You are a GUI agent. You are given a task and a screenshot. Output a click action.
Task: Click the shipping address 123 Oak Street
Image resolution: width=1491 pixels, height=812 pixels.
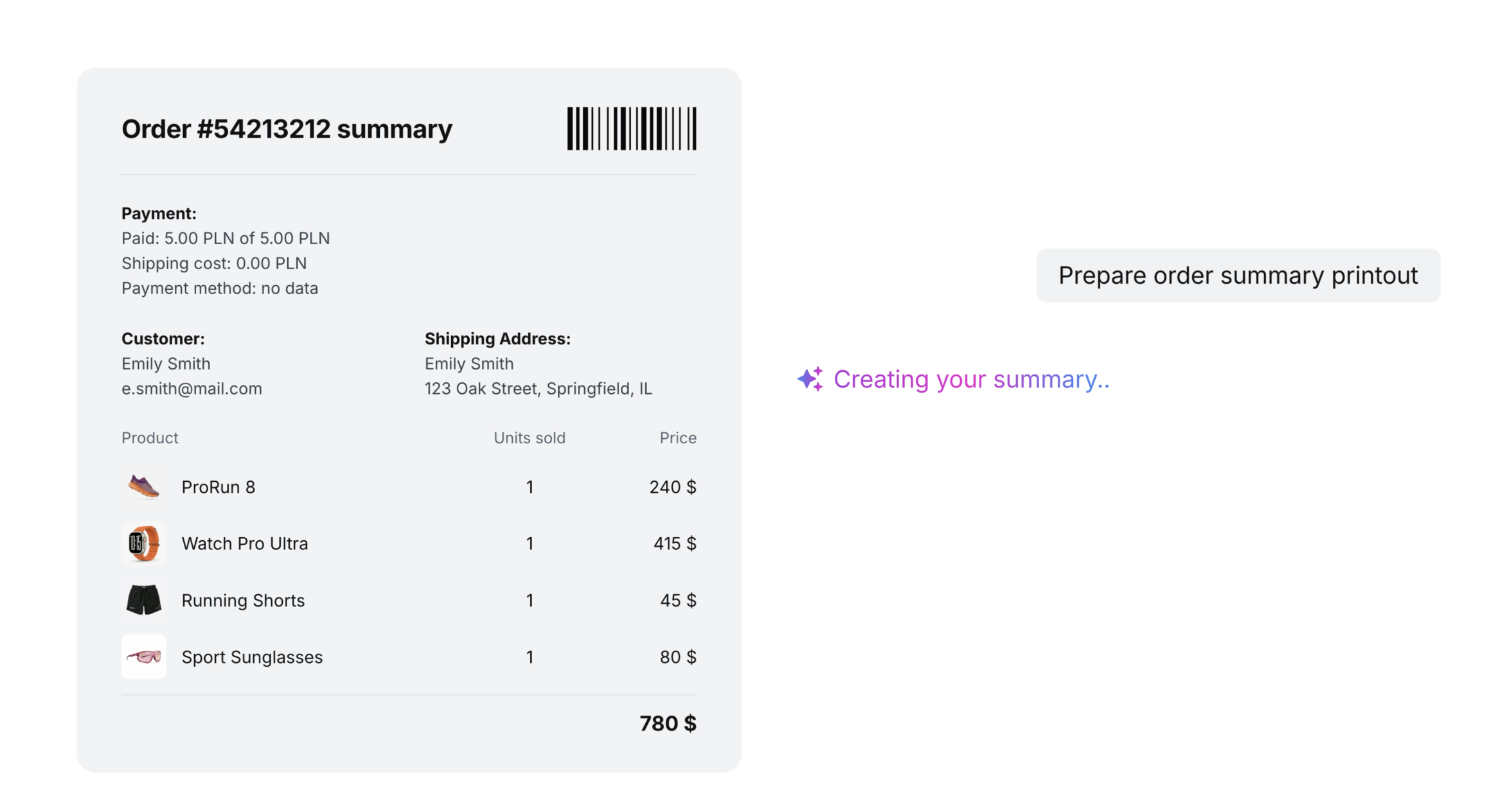coord(539,389)
